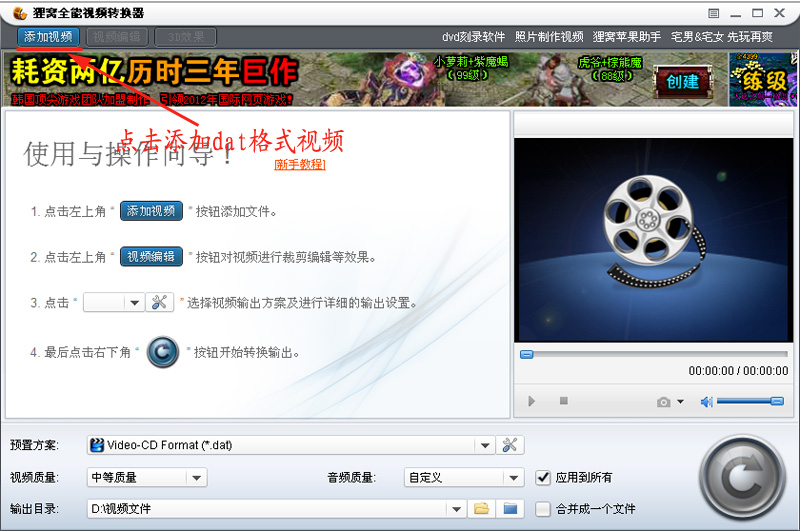Viewport: 800px width, 531px height.
Task: Click the 视频编辑 button in step 2
Action: click(x=151, y=257)
